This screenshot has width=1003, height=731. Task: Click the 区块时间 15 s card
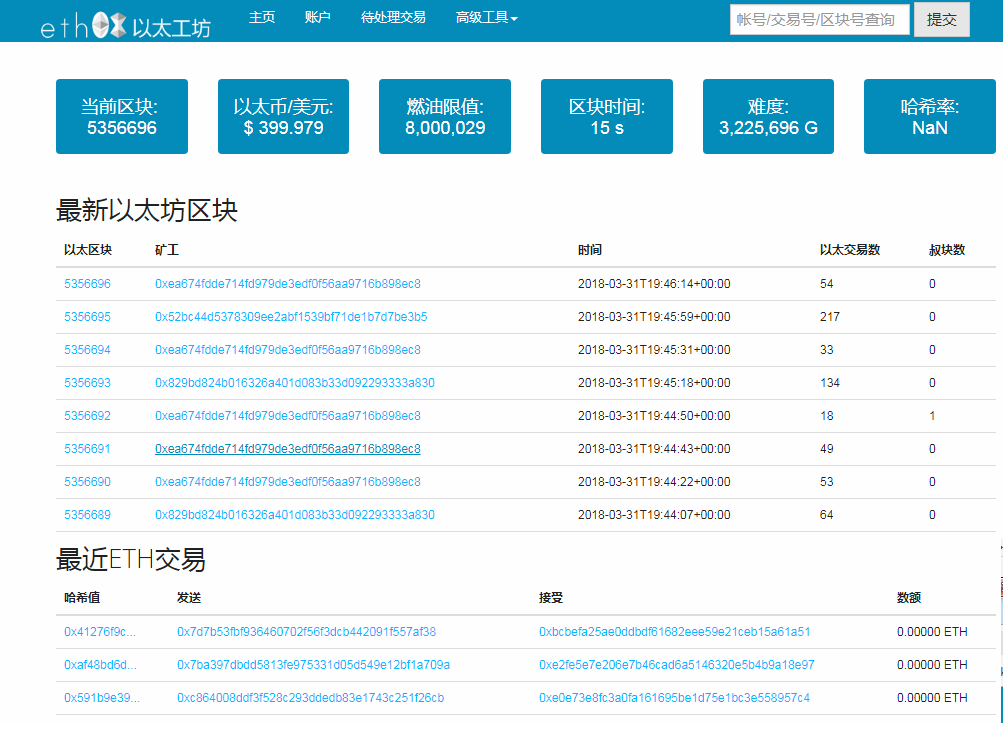coord(606,116)
